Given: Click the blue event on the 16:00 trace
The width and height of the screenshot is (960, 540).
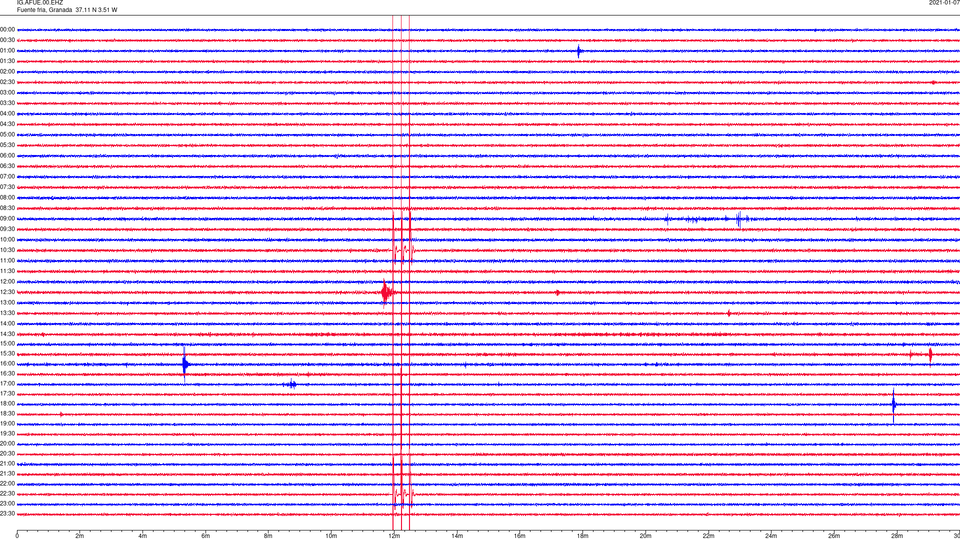Looking at the screenshot, I should [x=185, y=365].
